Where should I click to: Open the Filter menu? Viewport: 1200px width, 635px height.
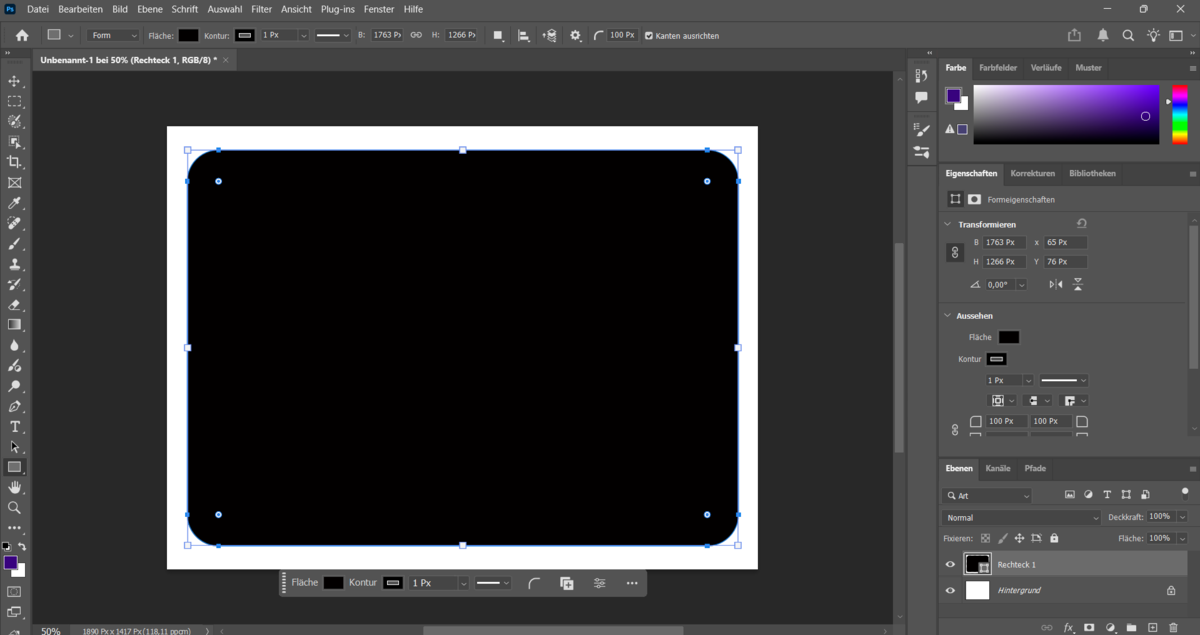tap(261, 9)
